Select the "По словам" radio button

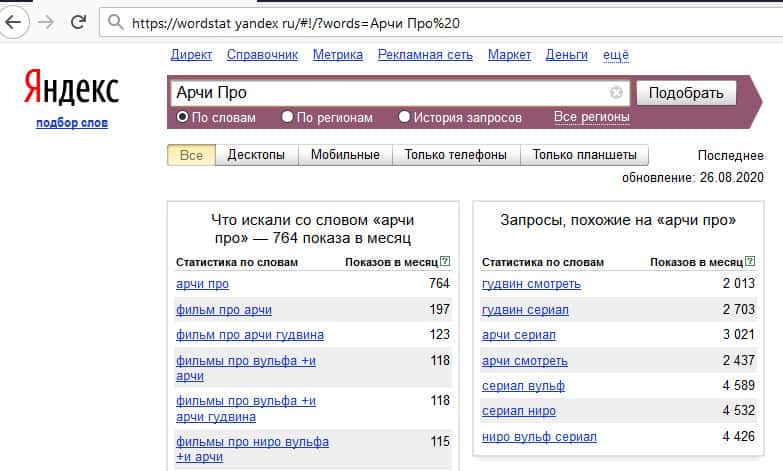click(x=183, y=117)
